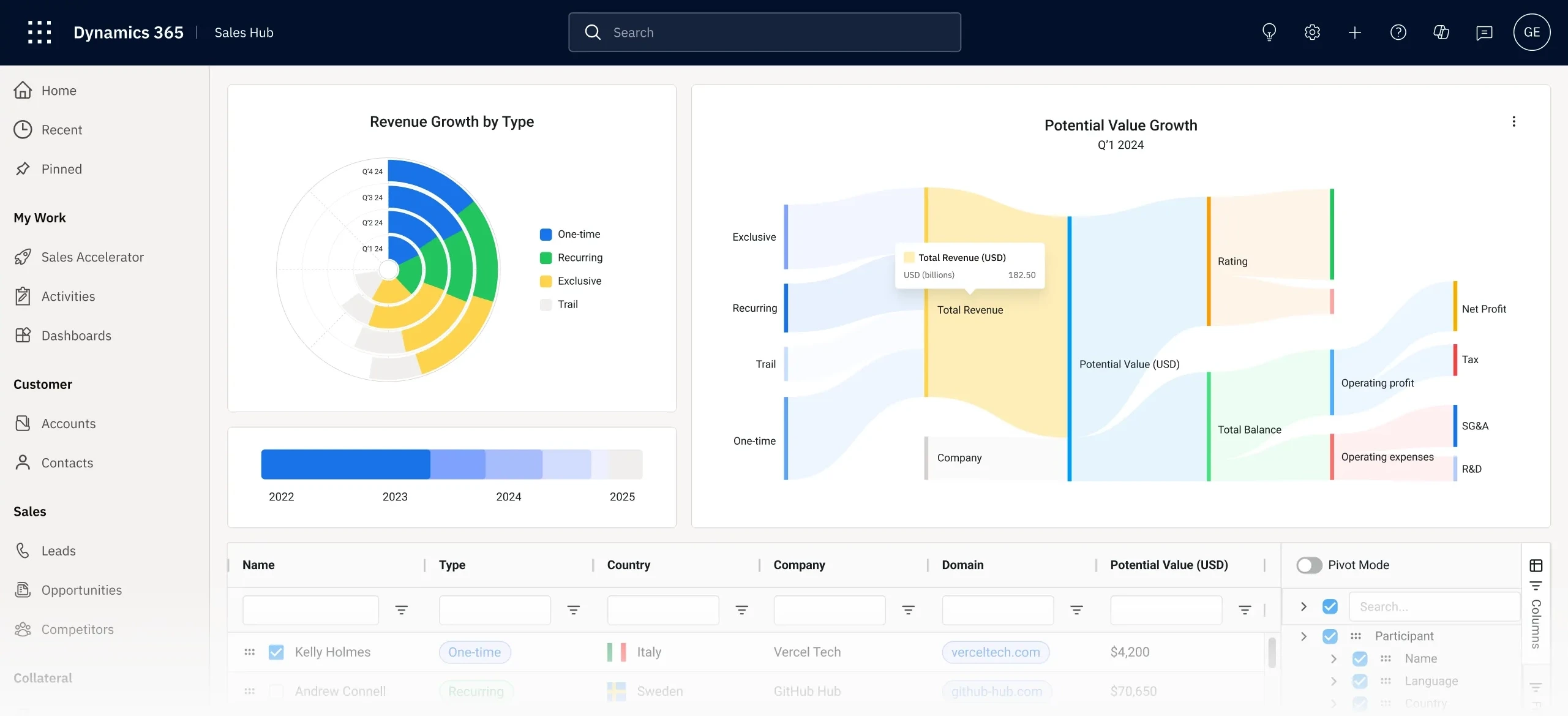
Task: Expand the Participant column group
Action: click(1304, 636)
